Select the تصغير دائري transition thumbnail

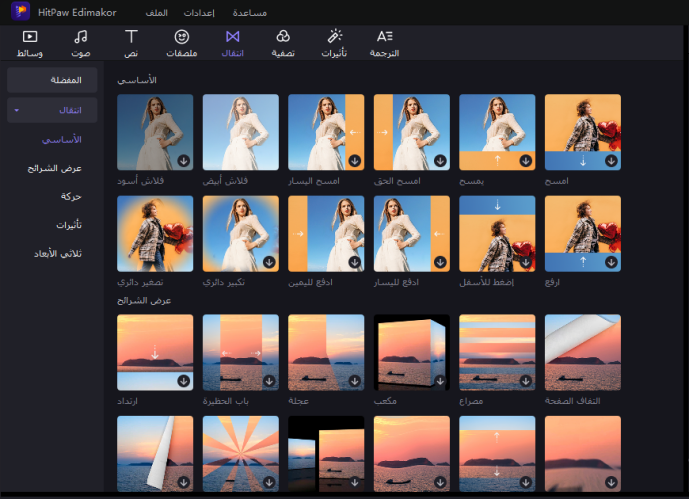coord(155,234)
